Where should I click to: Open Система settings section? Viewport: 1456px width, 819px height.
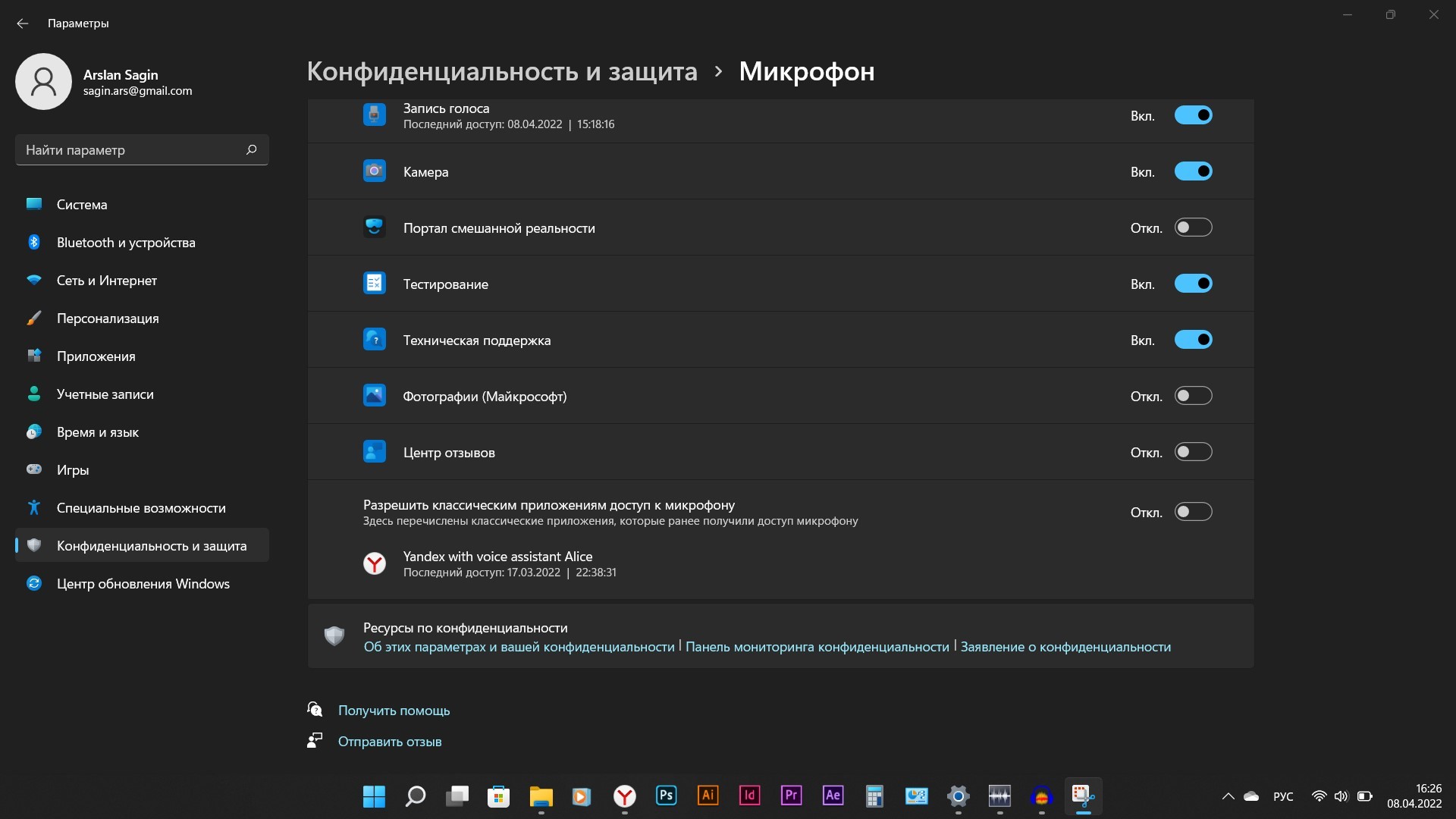pos(82,205)
